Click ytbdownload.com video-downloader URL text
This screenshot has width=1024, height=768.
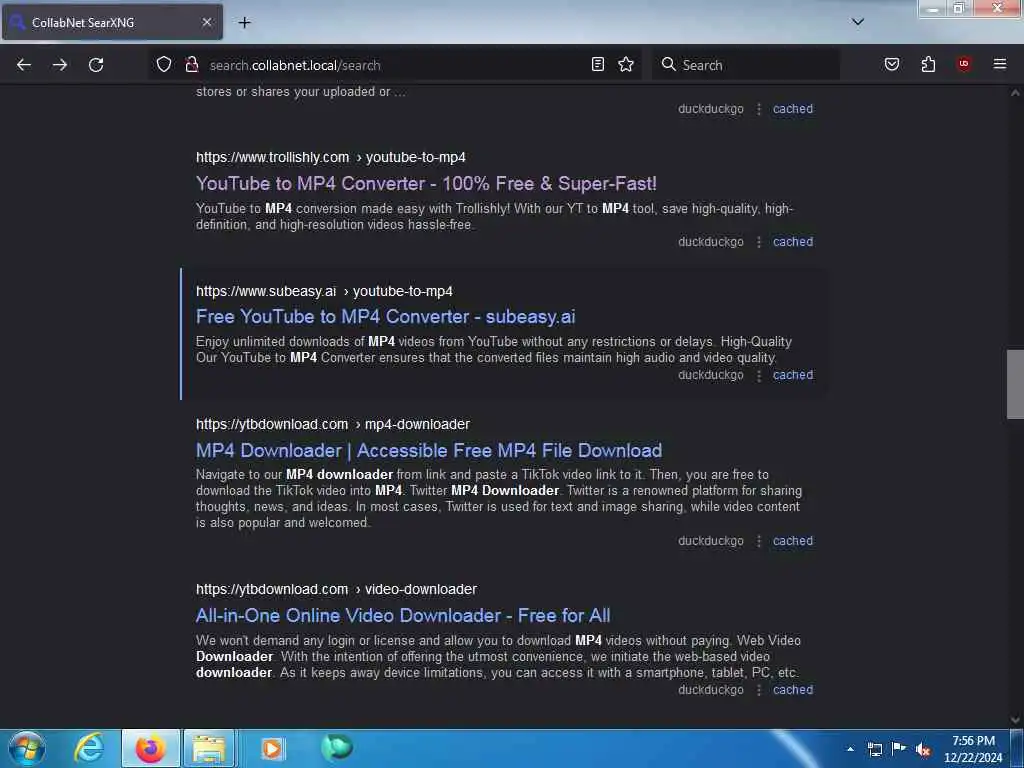(336, 589)
